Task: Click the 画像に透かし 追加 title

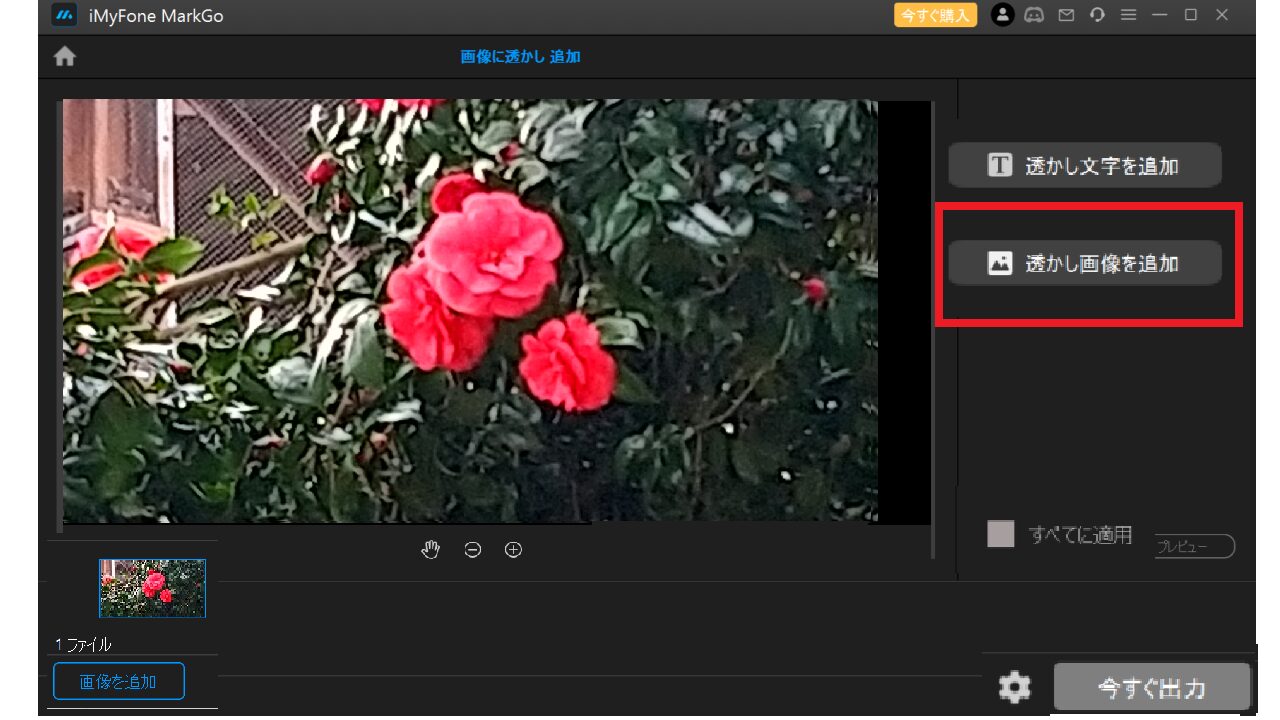Action: 520,57
